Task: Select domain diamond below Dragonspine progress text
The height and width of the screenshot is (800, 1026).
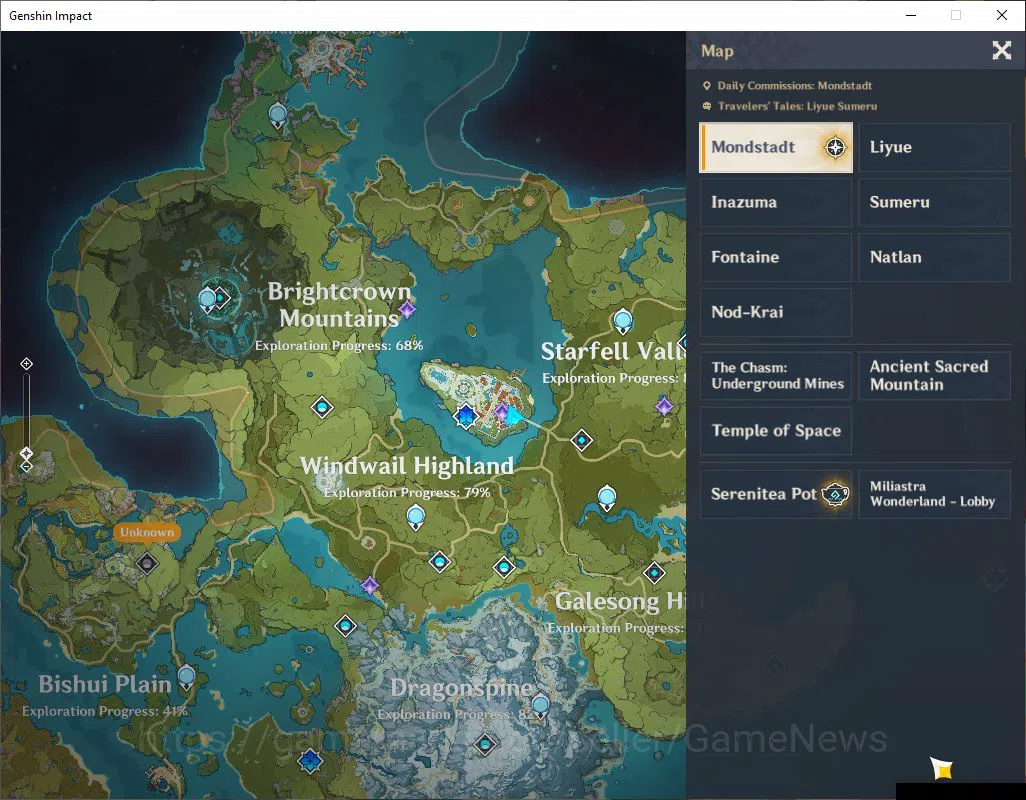Action: pyautogui.click(x=485, y=744)
